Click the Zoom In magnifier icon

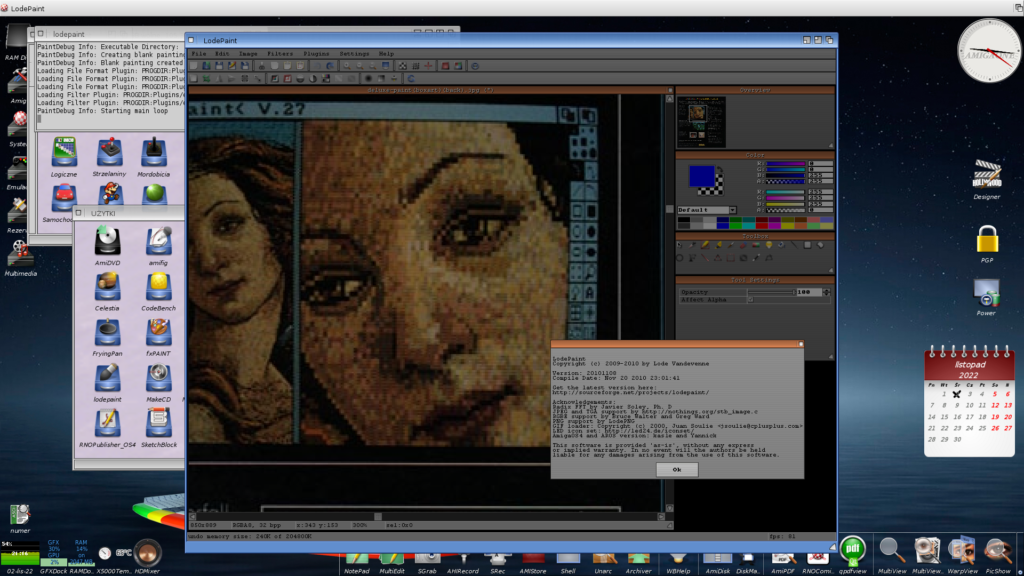pos(347,66)
